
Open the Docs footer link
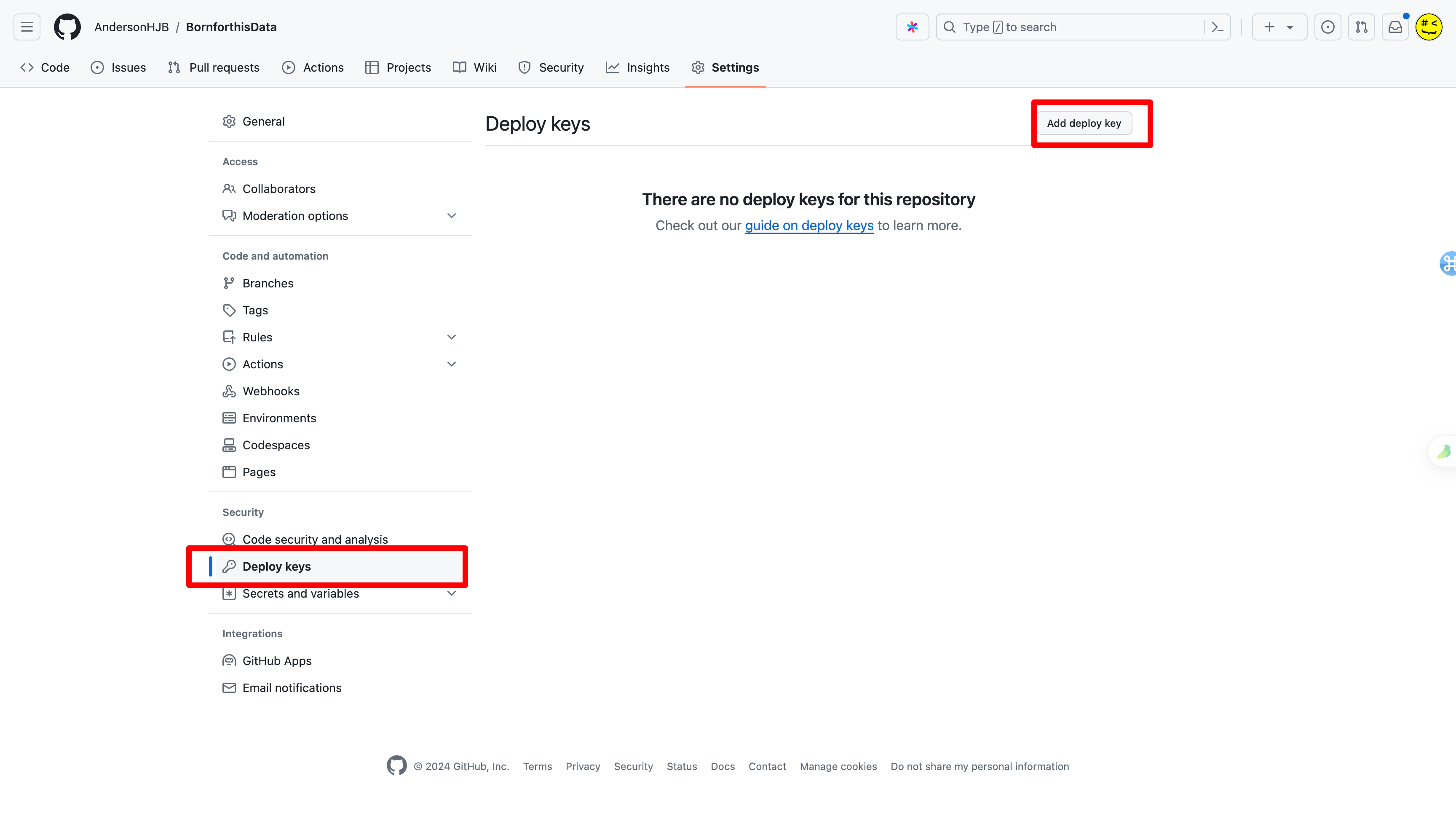tap(722, 766)
